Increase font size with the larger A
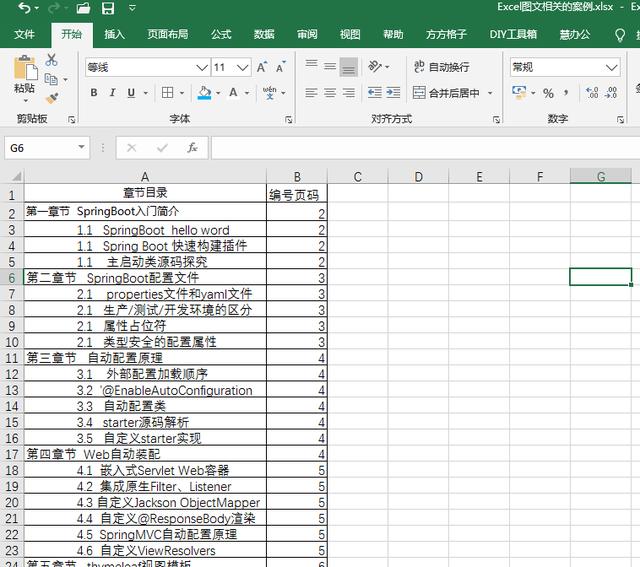This screenshot has height=567, width=640. pyautogui.click(x=262, y=67)
